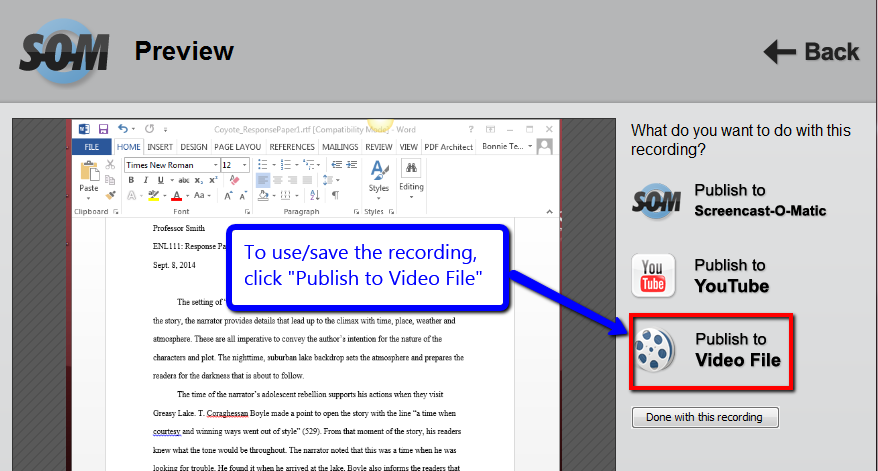
Task: Toggle Superscript in Word ribbon
Action: pos(213,180)
